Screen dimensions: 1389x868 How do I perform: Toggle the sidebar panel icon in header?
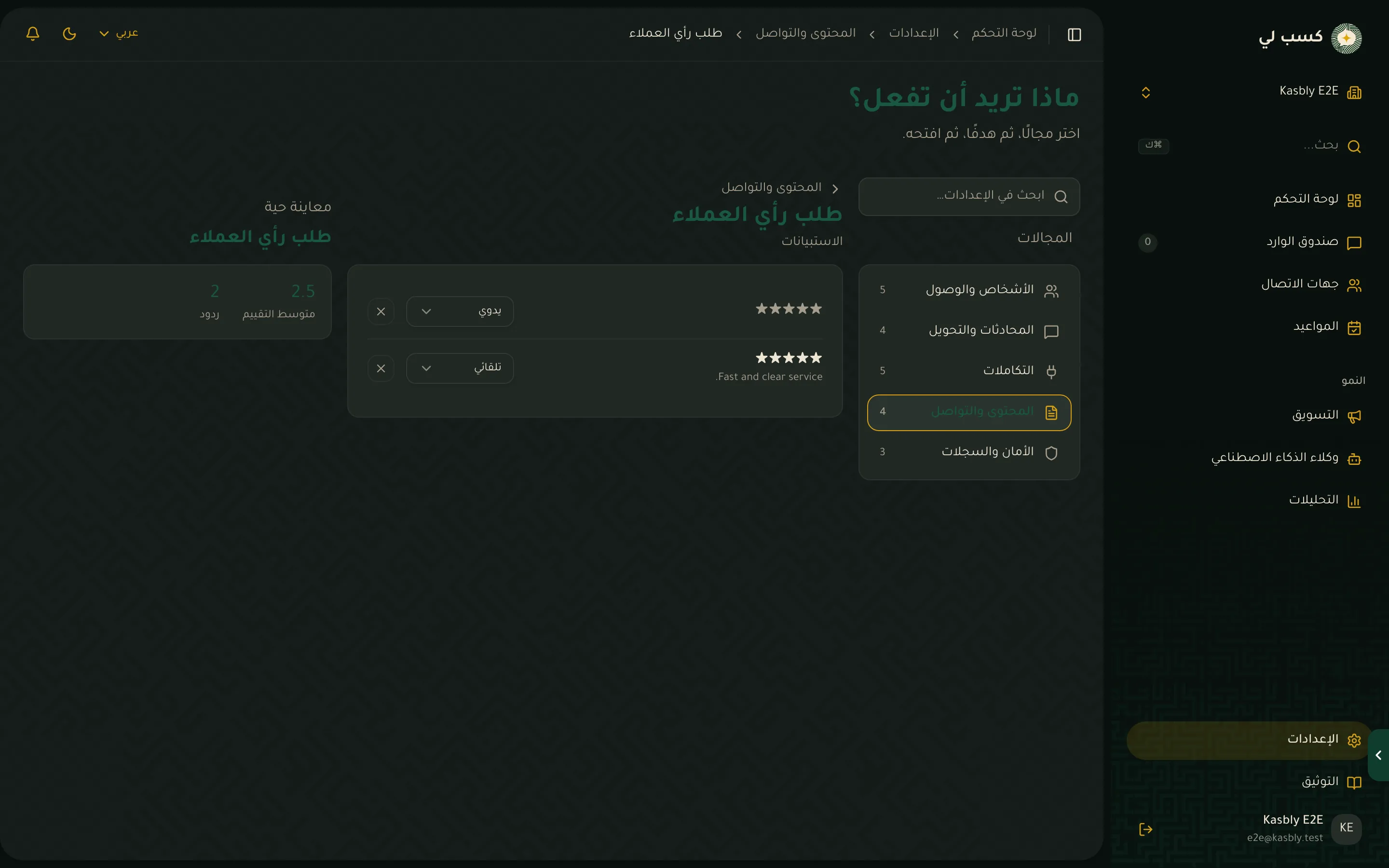point(1075,34)
